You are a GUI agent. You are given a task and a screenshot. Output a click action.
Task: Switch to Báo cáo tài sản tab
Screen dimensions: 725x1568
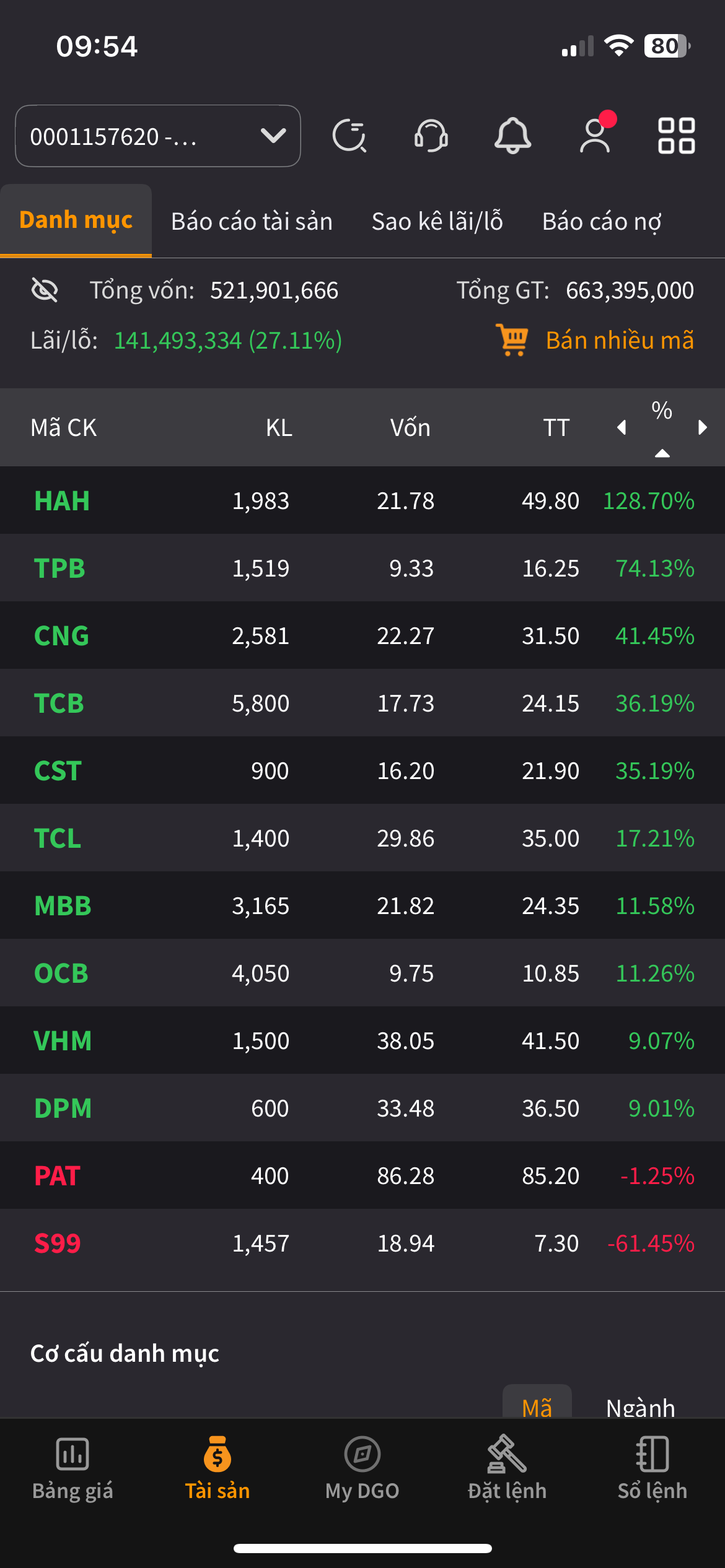click(252, 221)
